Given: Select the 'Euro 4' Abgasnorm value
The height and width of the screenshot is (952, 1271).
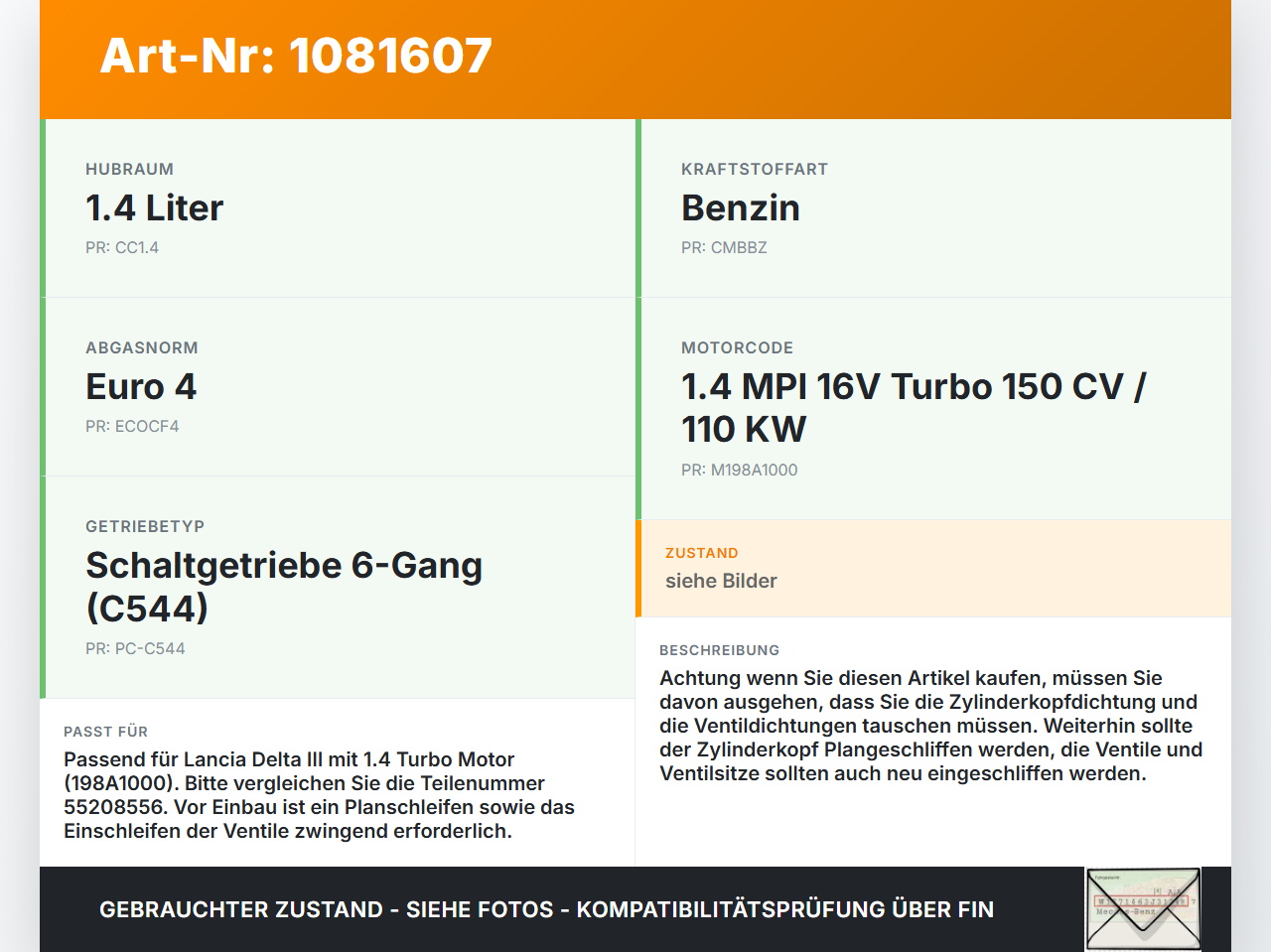Looking at the screenshot, I should click(x=141, y=387).
